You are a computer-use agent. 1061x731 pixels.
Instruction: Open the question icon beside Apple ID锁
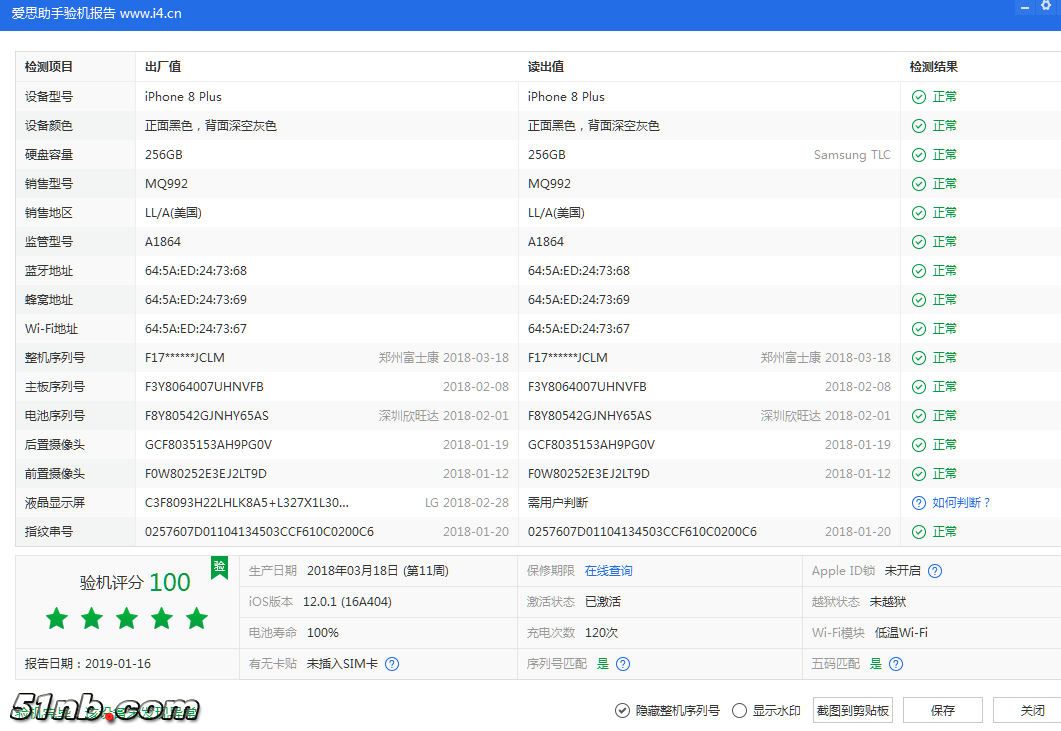(934, 570)
